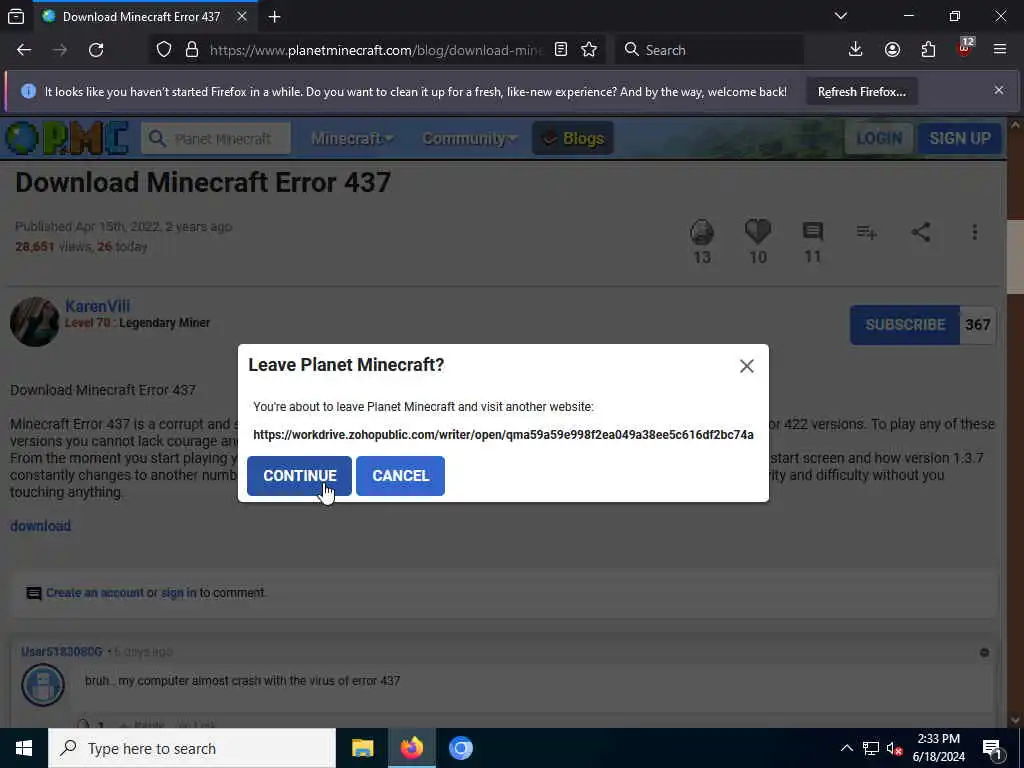Click CONTINUE in the dialog
This screenshot has width=1024, height=768.
coord(299,475)
